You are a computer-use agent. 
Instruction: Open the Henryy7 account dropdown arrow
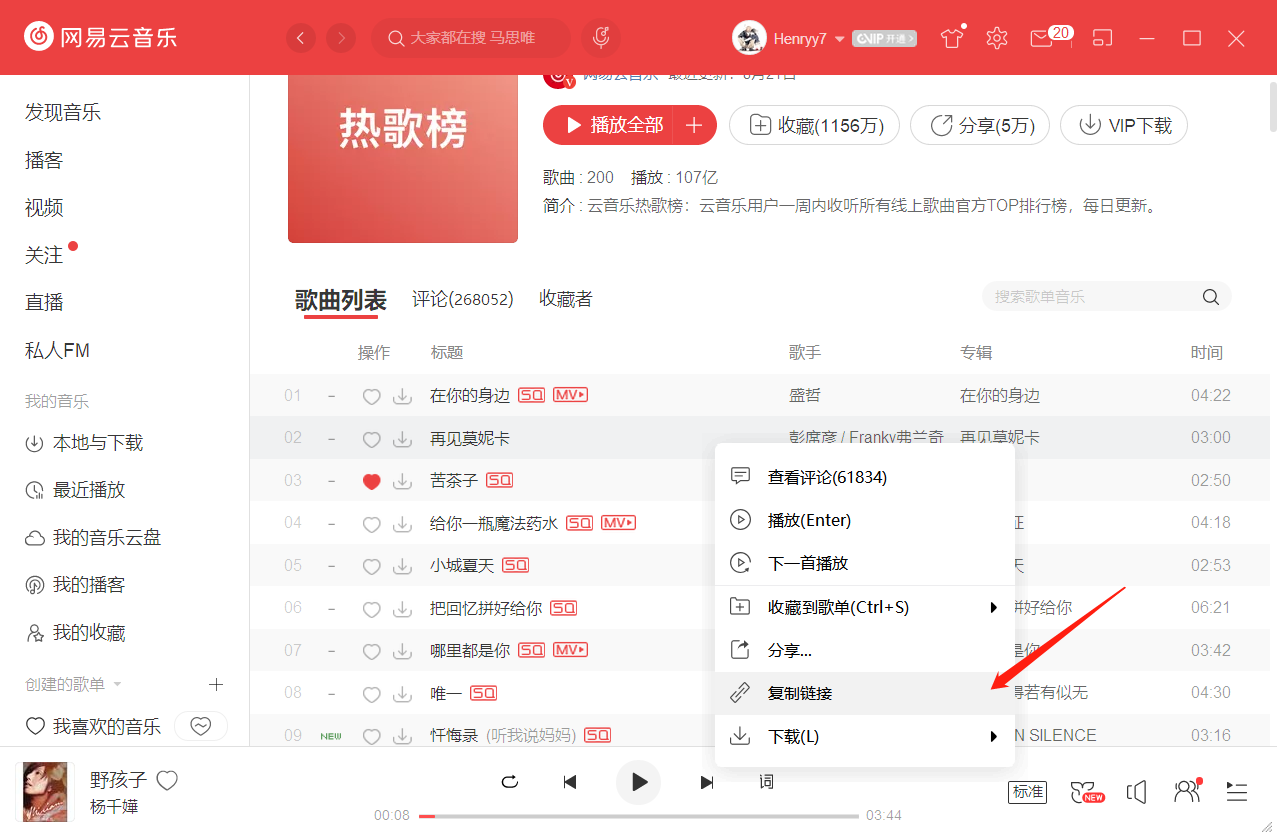[839, 39]
